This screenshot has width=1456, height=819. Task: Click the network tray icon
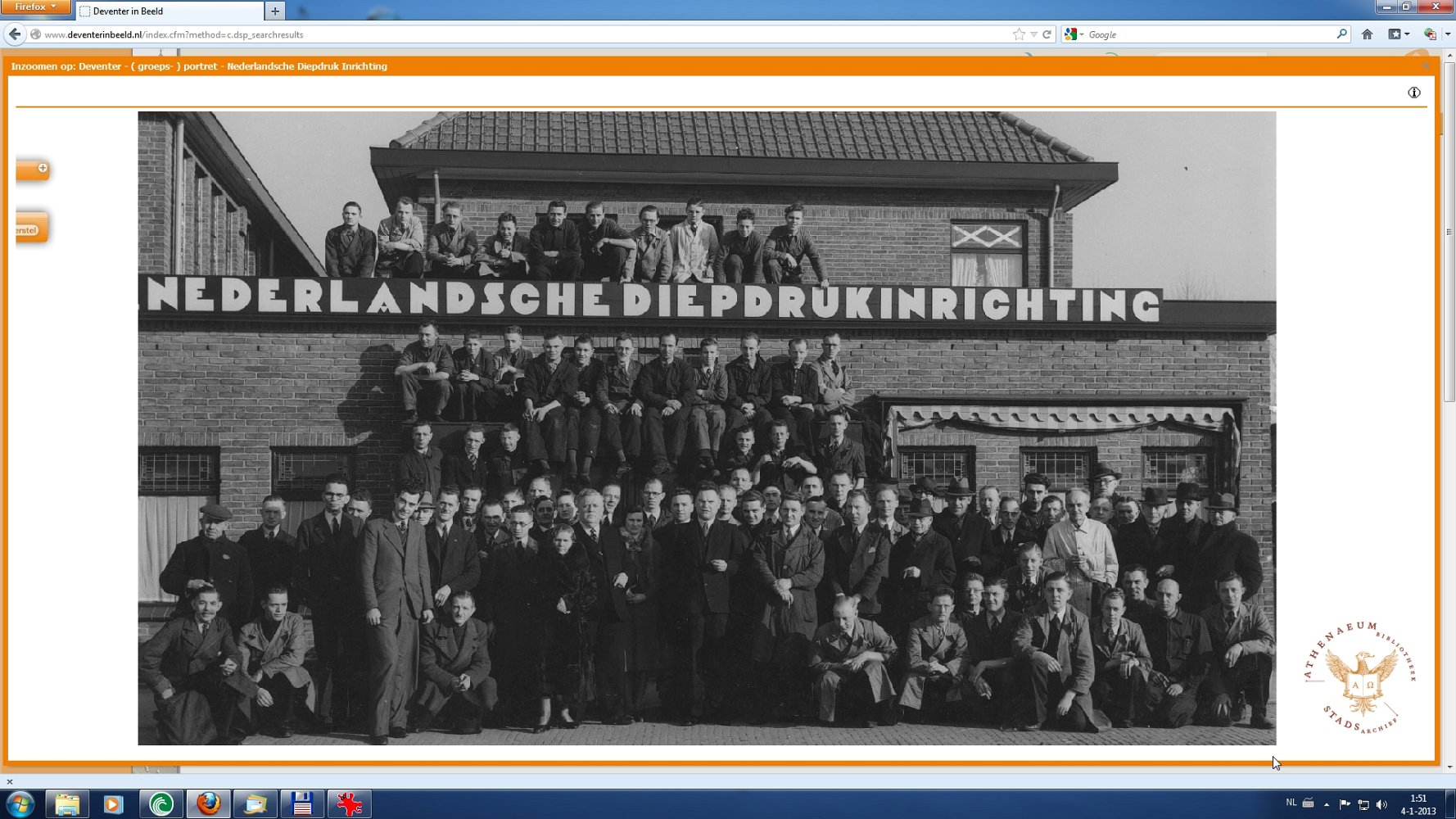[1363, 804]
